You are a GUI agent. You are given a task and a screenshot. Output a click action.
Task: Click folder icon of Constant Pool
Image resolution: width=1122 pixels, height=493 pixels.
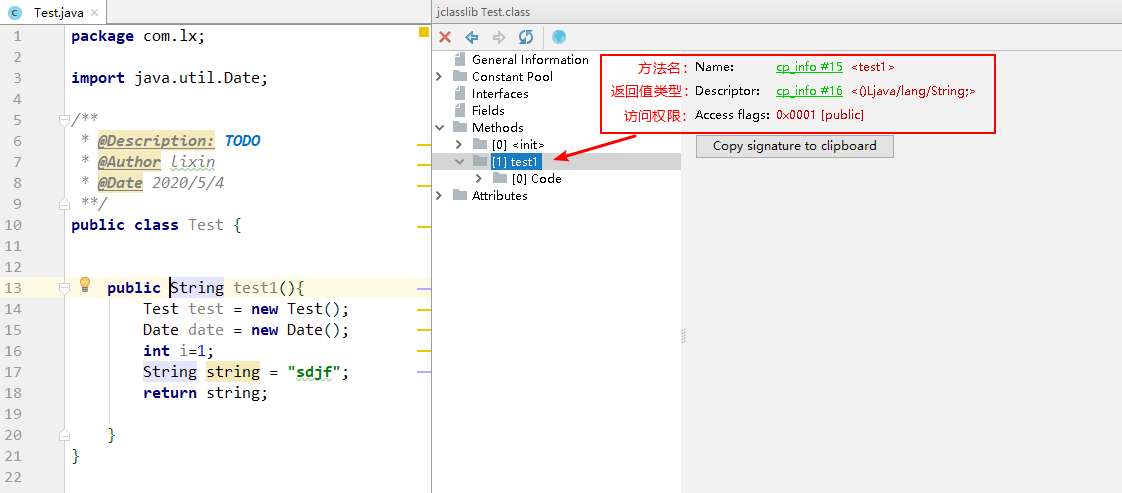coord(460,77)
